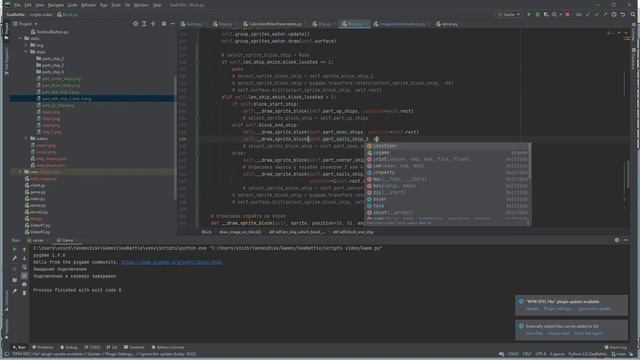Rerun Game using Run panel green arrow
The width and height of the screenshot is (640, 360).
15,249
